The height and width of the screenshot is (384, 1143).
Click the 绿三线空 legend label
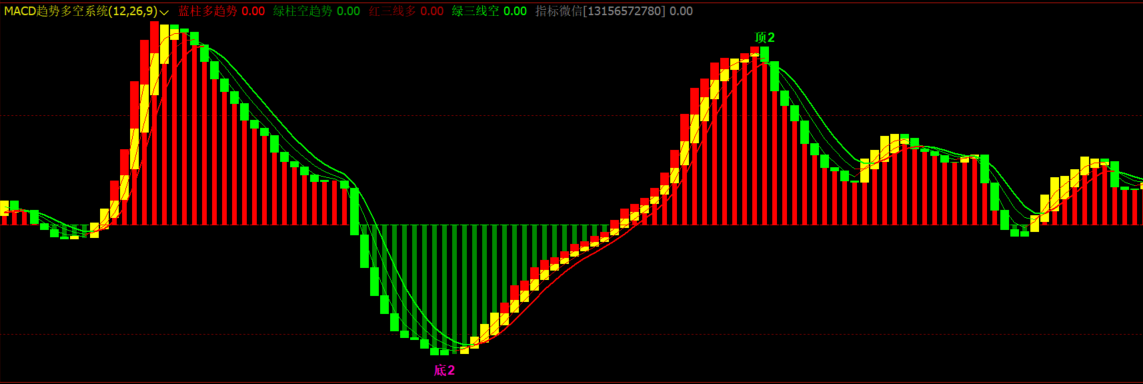475,11
